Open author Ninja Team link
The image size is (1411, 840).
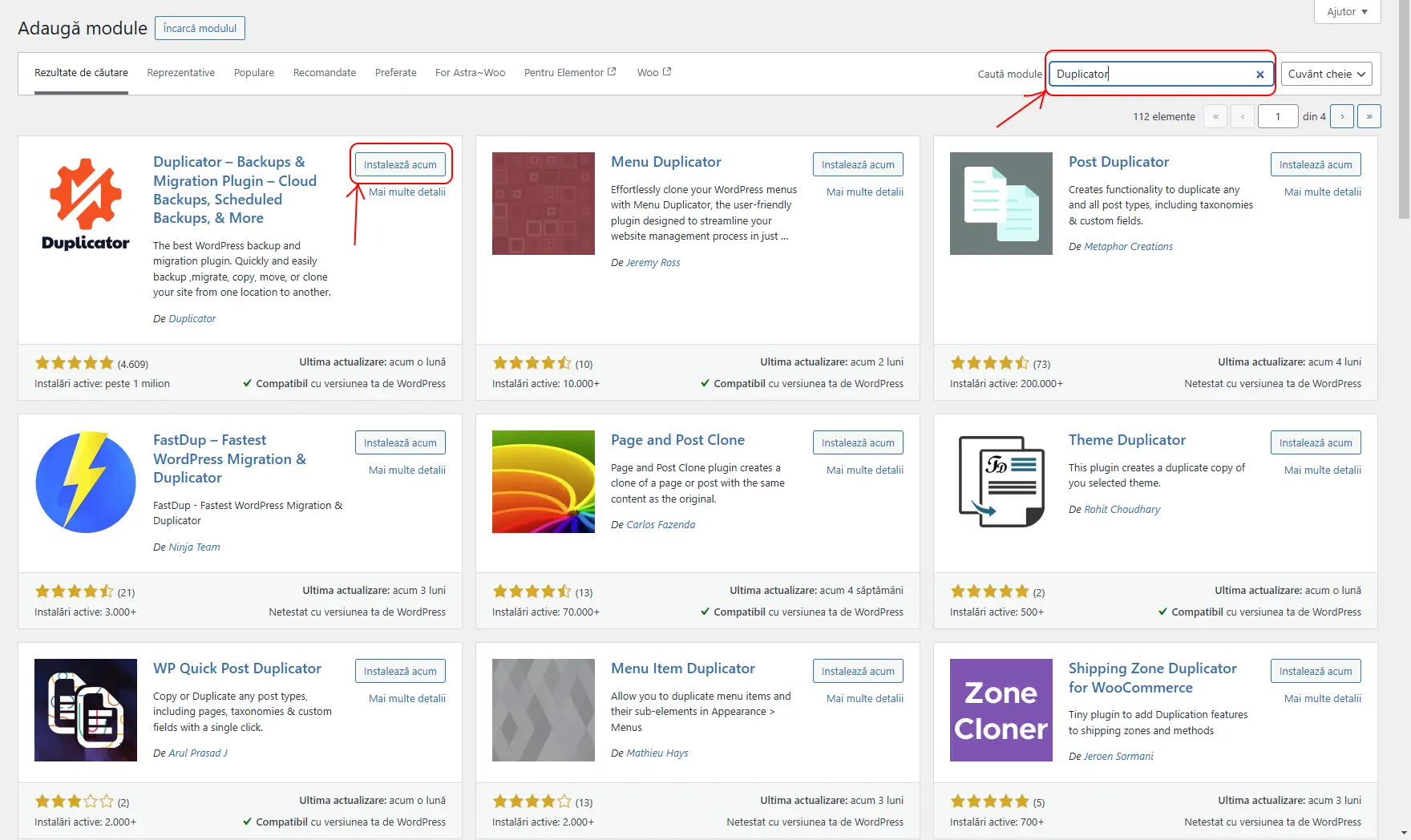click(x=195, y=547)
